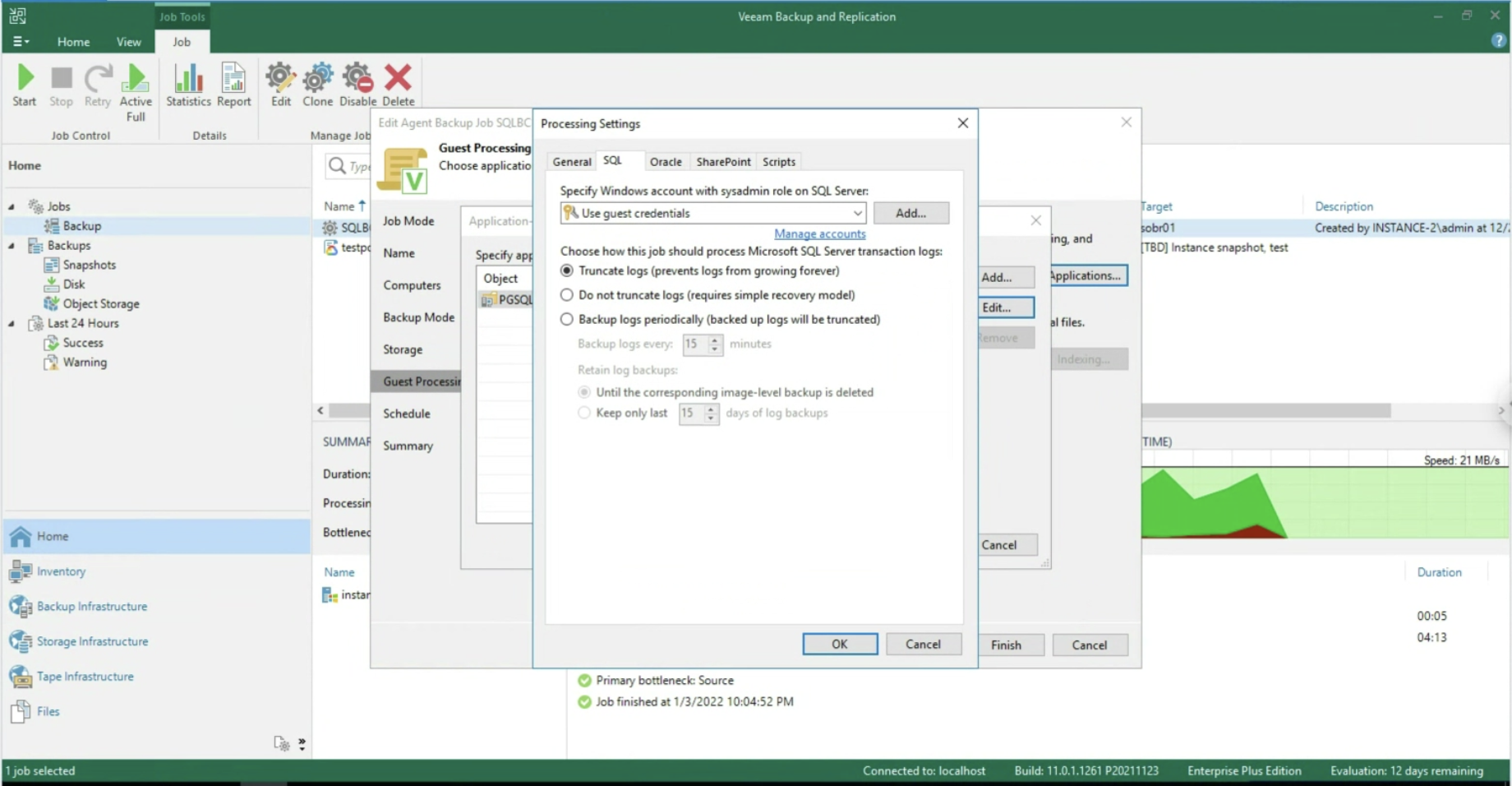
Task: Open the job Report
Action: 233,86
